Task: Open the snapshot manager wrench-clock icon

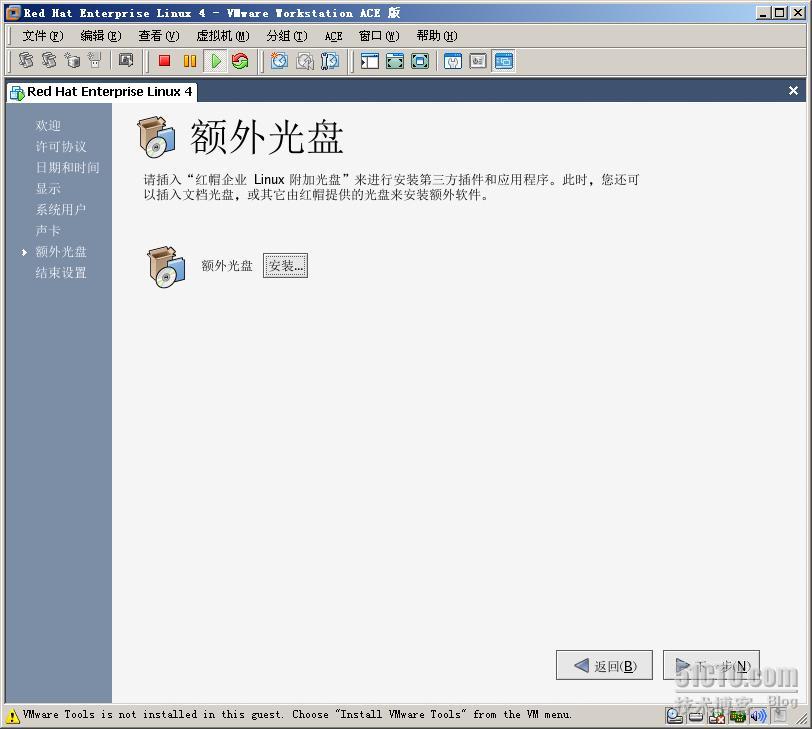Action: pos(329,61)
